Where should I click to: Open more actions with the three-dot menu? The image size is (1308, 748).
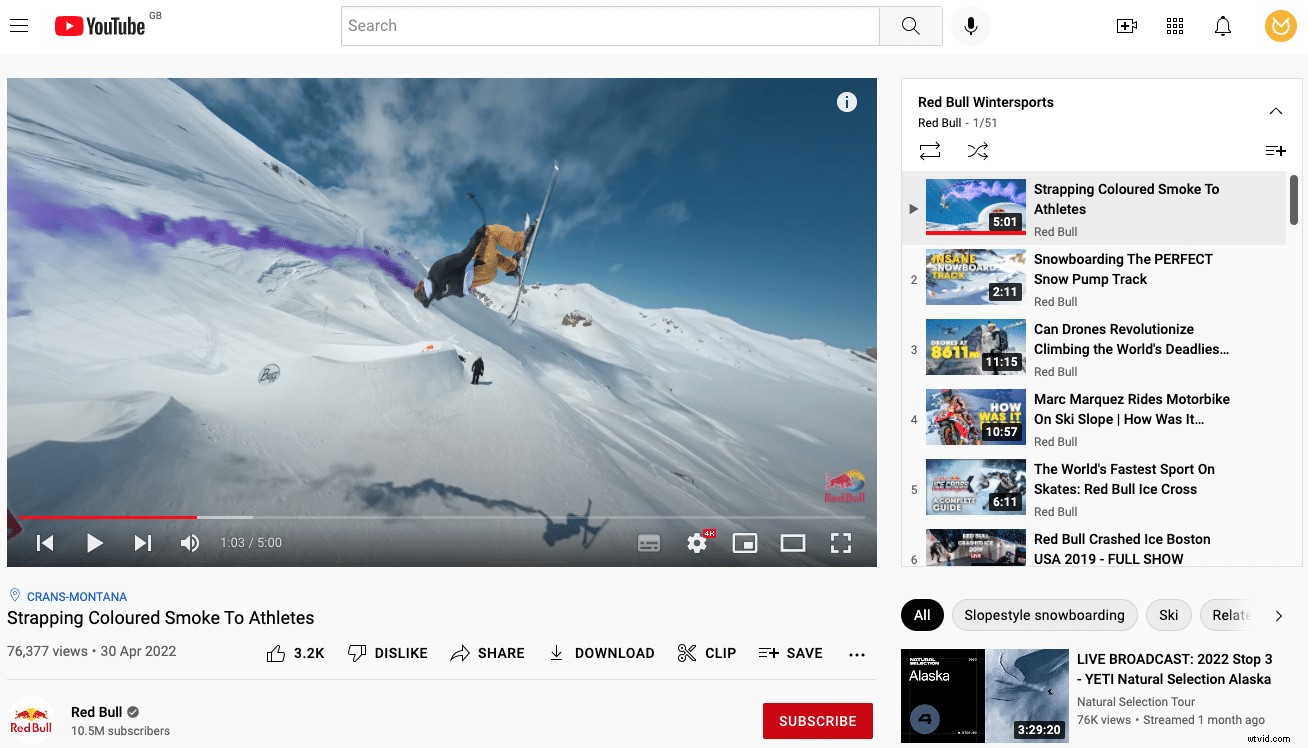[857, 653]
